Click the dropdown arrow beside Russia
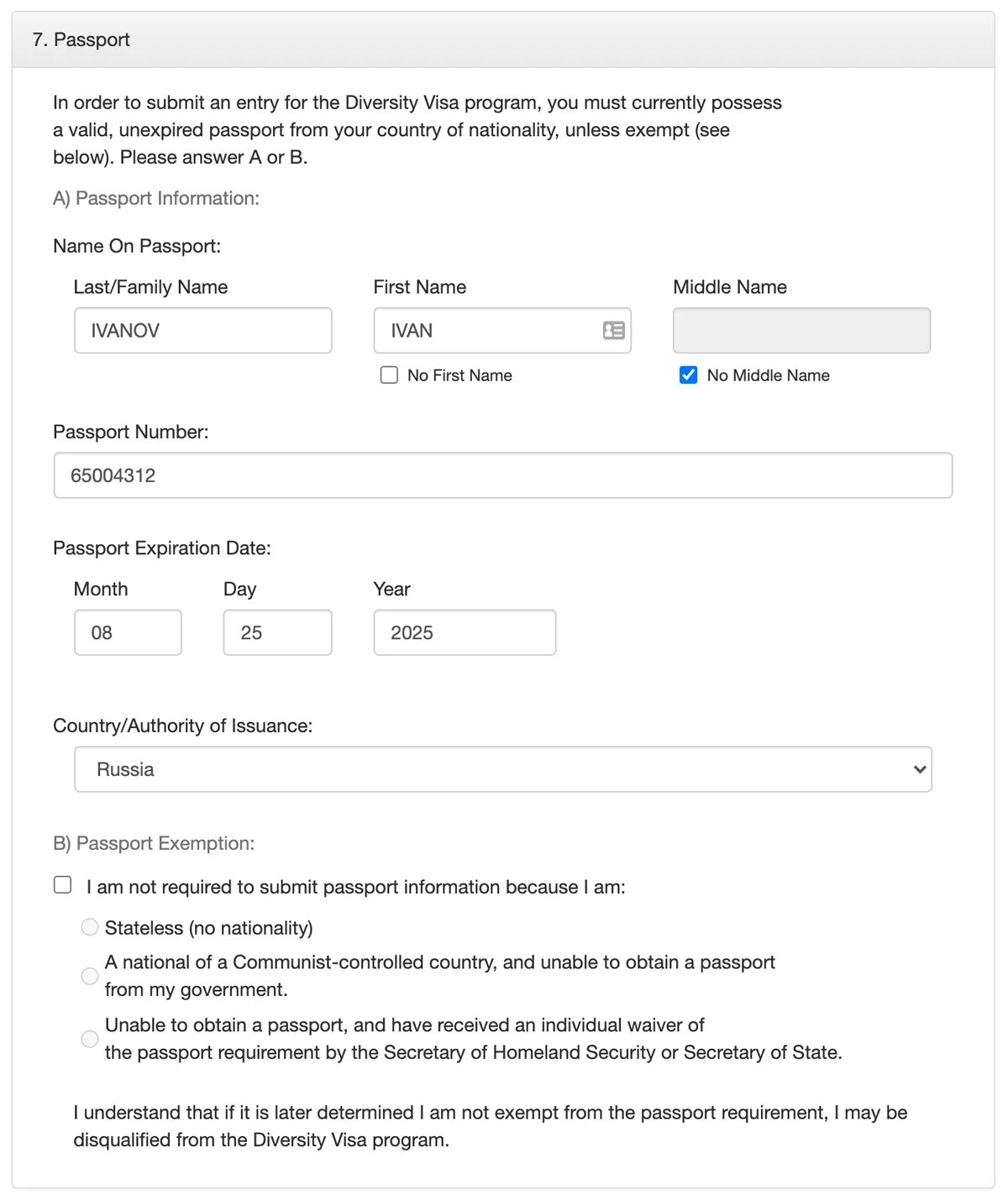This screenshot has height=1200, width=1008. pyautogui.click(x=920, y=769)
